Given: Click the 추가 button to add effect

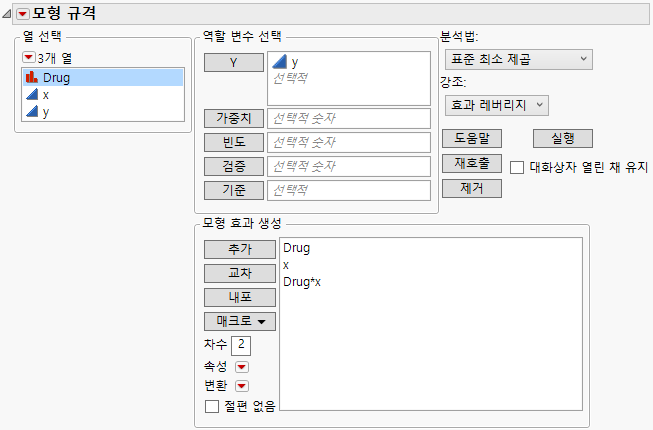Looking at the screenshot, I should [240, 249].
